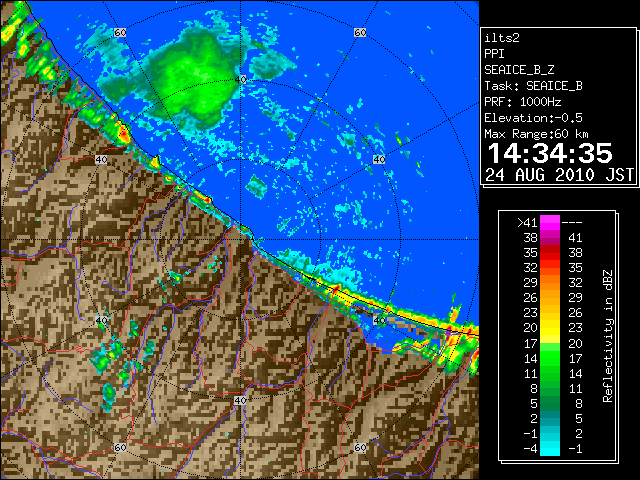This screenshot has height=480, width=640.
Task: Pick the bright green band beside 14 label
Action: click(550, 358)
